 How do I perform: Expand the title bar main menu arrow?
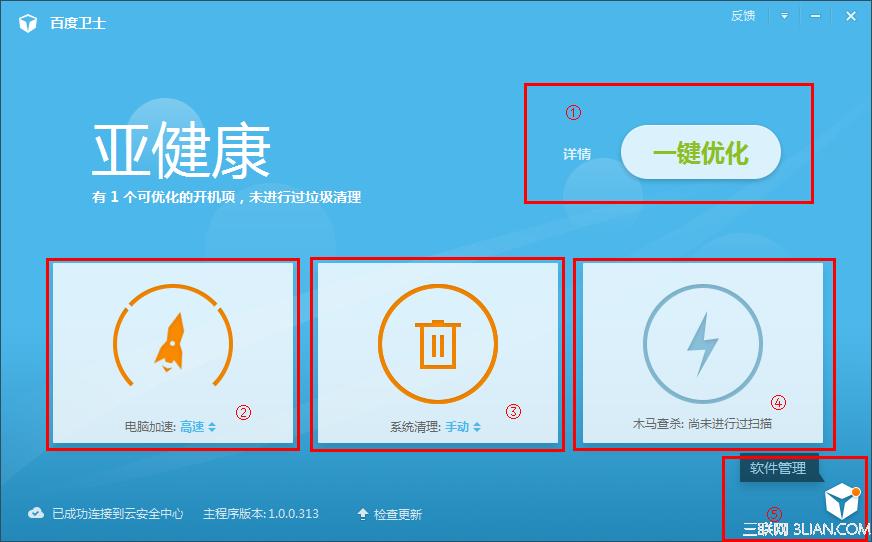[x=785, y=16]
